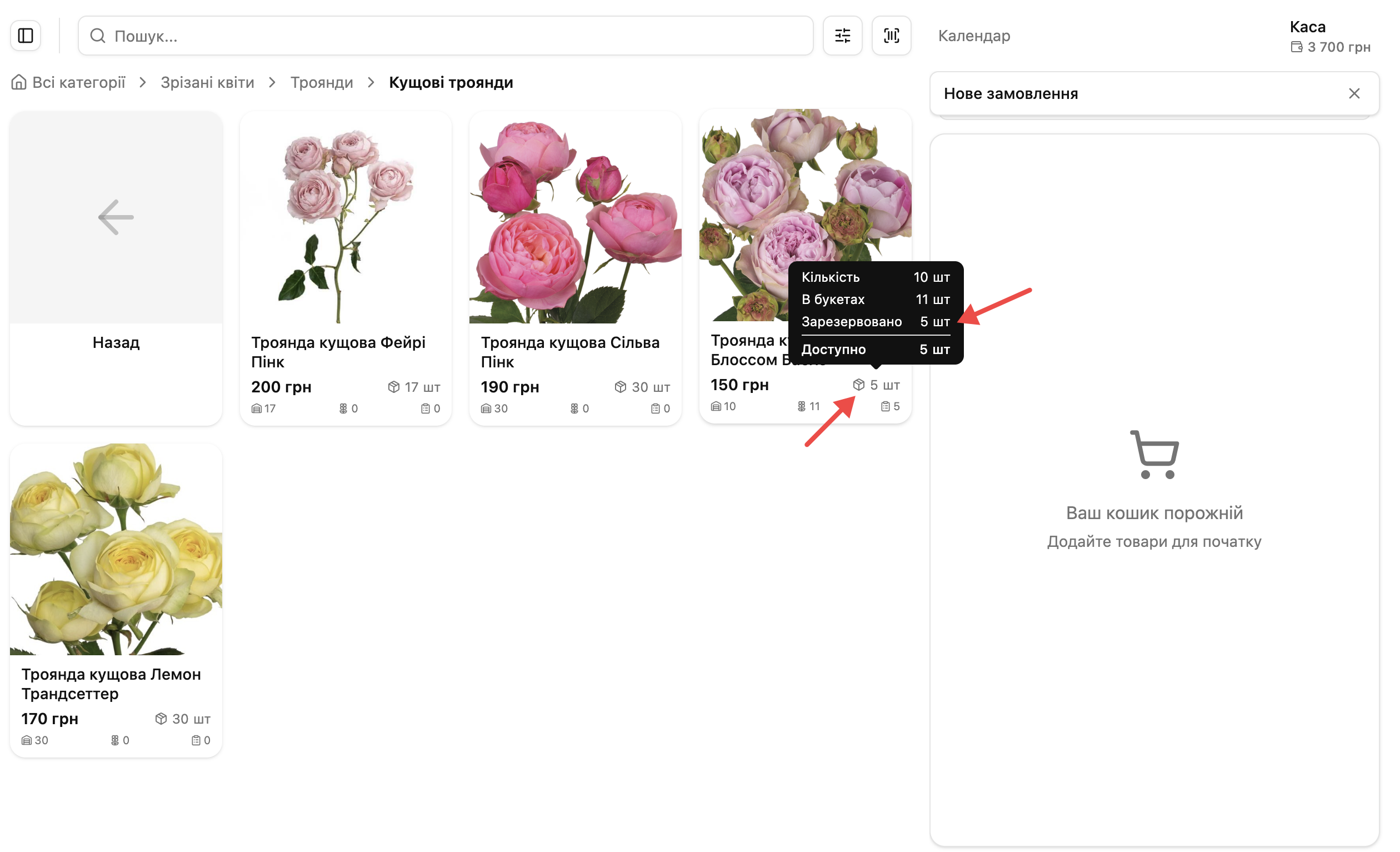This screenshot has width=1400, height=852.
Task: Navigate to Всі категорії
Action: pos(79,83)
